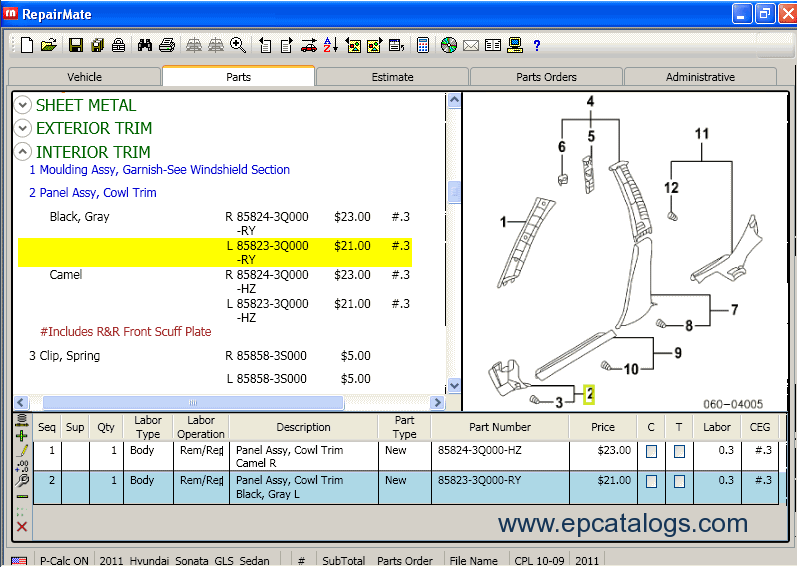
Task: Click callout number 2 in the diagram
Action: click(589, 394)
